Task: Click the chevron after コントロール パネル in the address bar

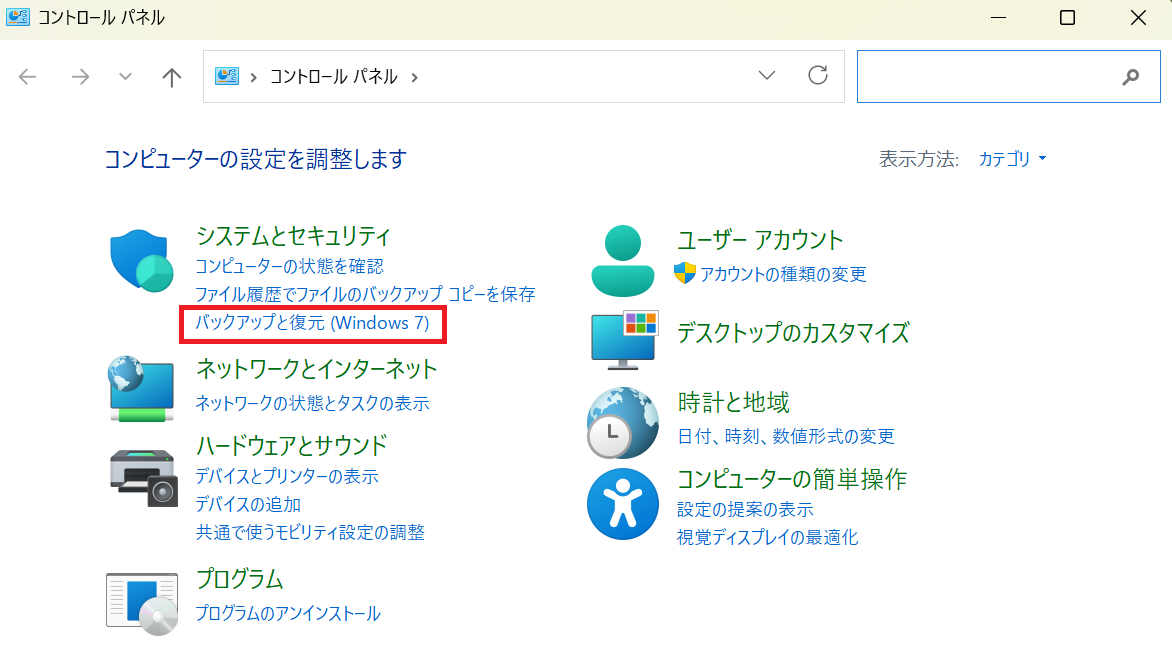Action: pos(414,77)
